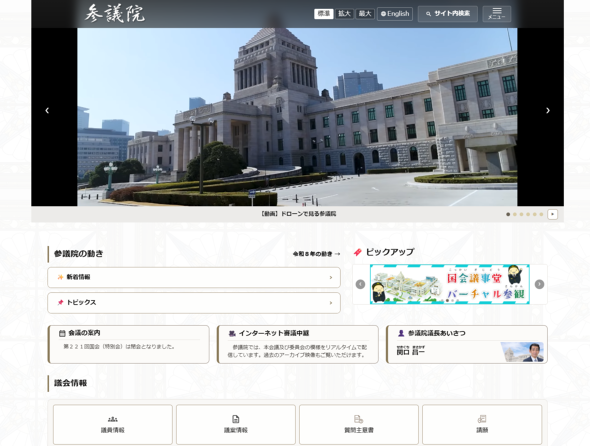Open 令和８年の動き link
This screenshot has height=446, width=590.
316,254
